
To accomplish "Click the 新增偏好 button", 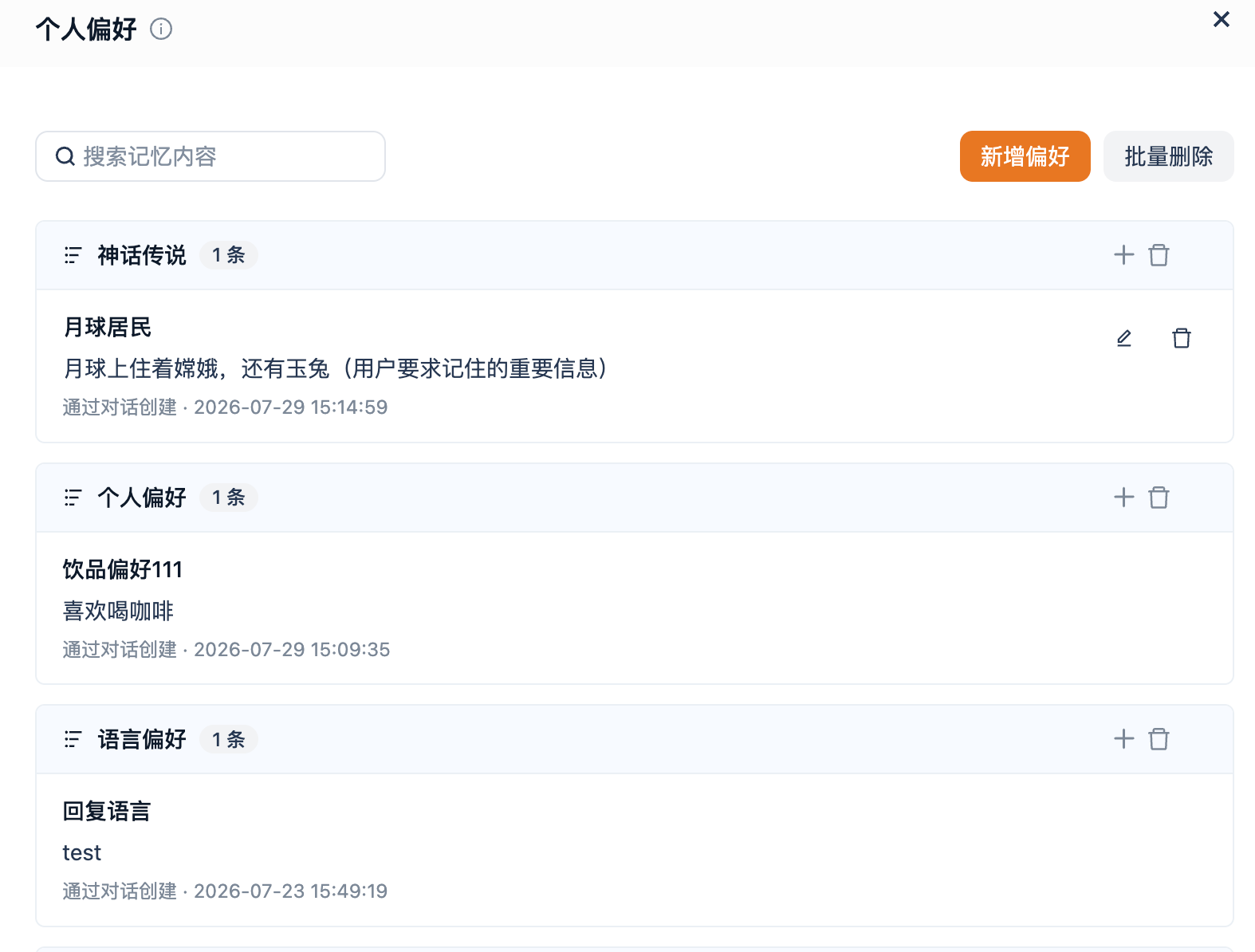I will point(1025,156).
